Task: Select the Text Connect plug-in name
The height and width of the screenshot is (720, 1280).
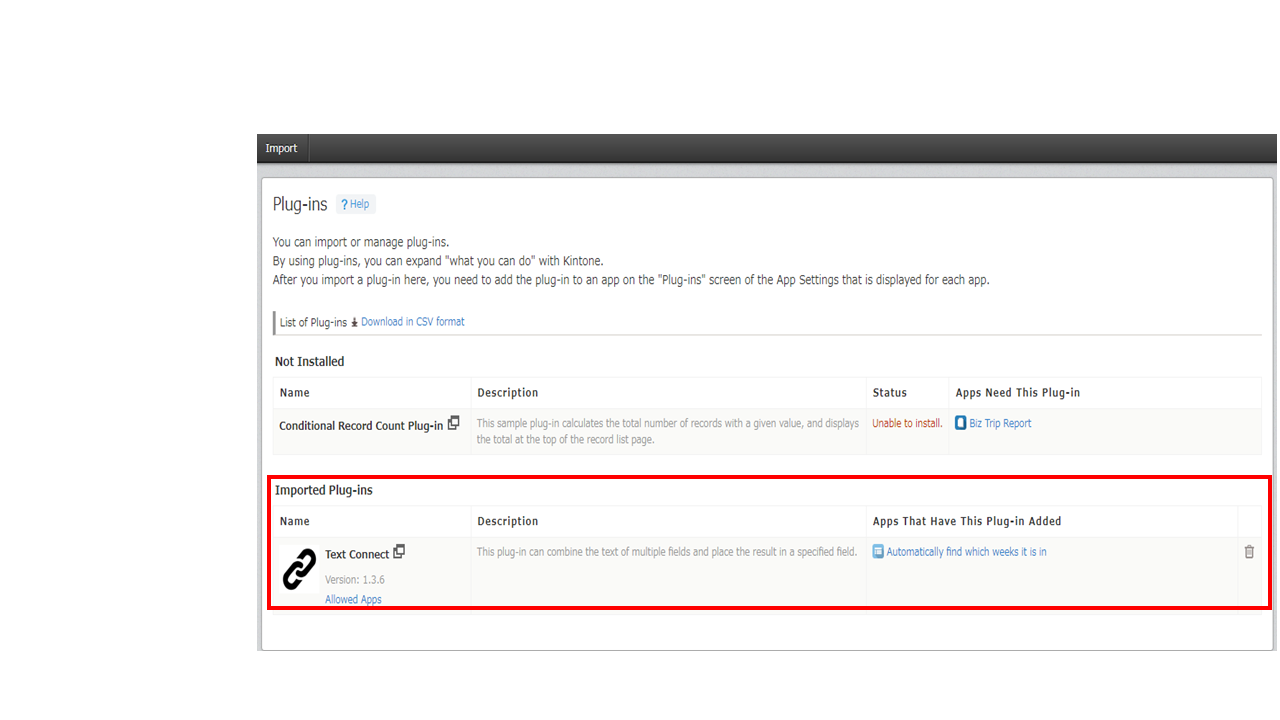Action: pos(356,553)
